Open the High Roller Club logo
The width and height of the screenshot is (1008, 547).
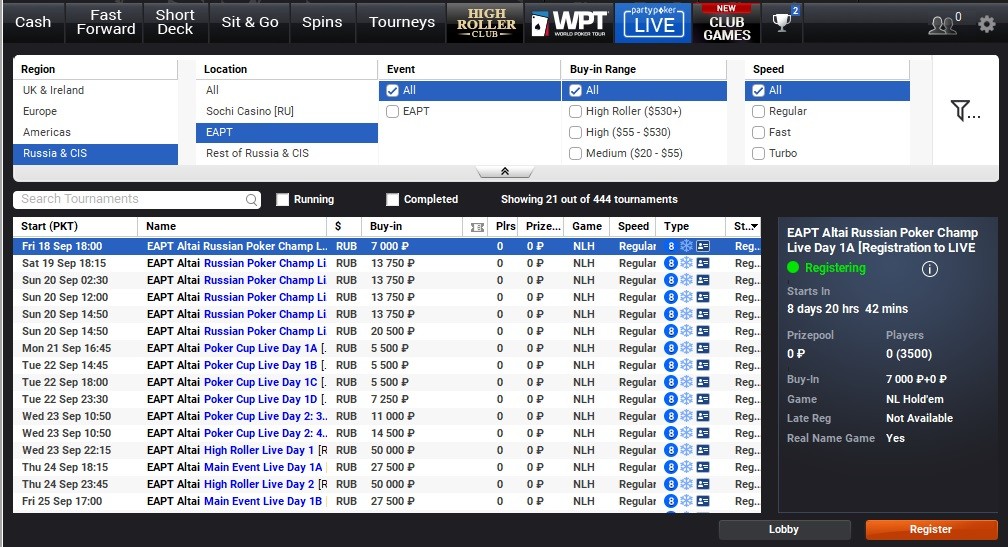click(486, 22)
